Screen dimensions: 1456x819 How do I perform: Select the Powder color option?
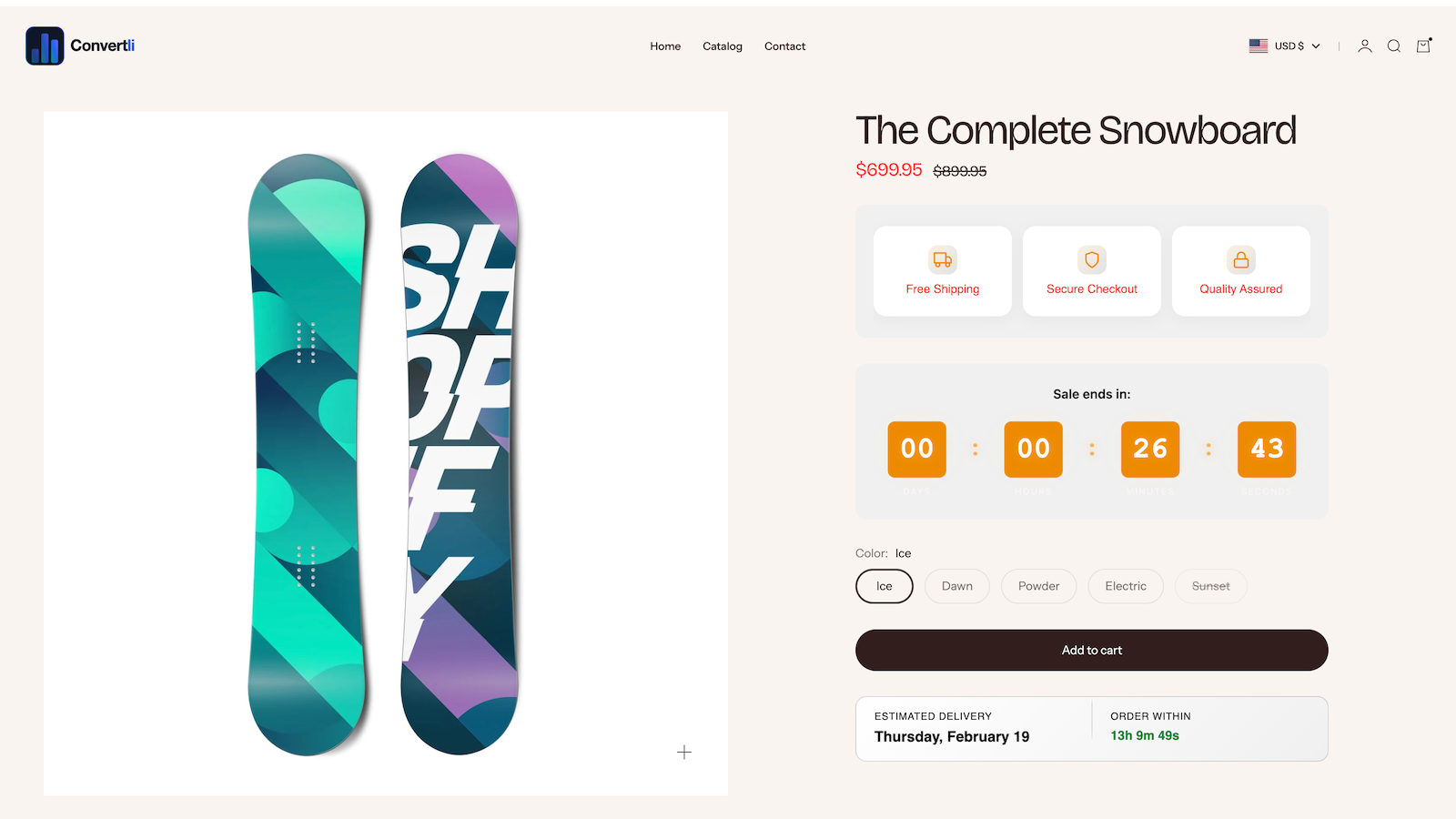tap(1039, 586)
